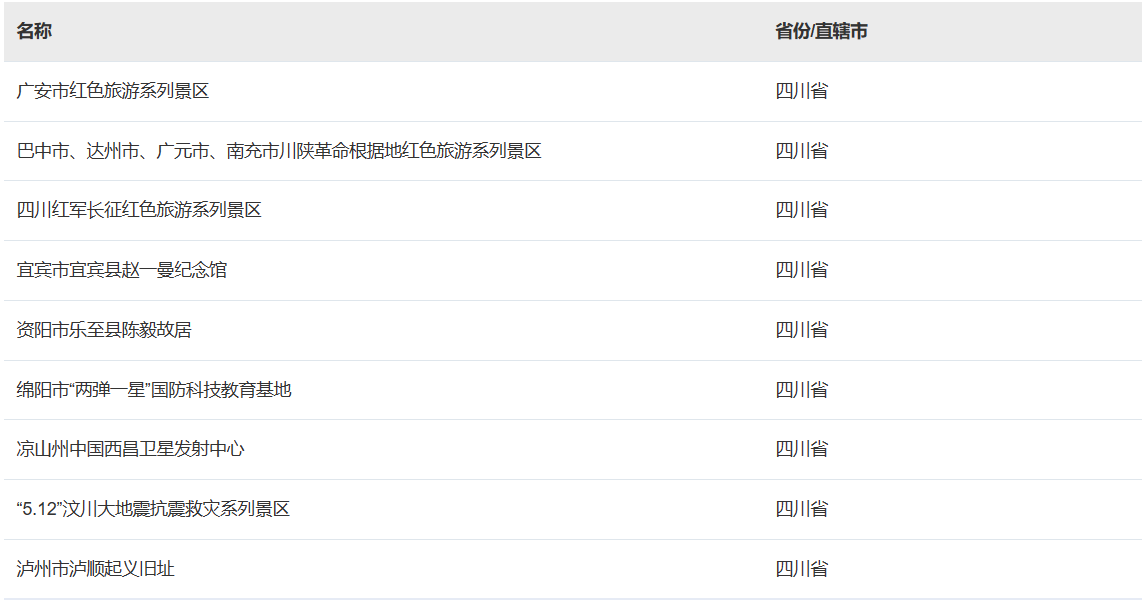This screenshot has width=1142, height=604.
Task: Click the 资阳市乐至县陈毅故居 entry
Action: [x=104, y=330]
